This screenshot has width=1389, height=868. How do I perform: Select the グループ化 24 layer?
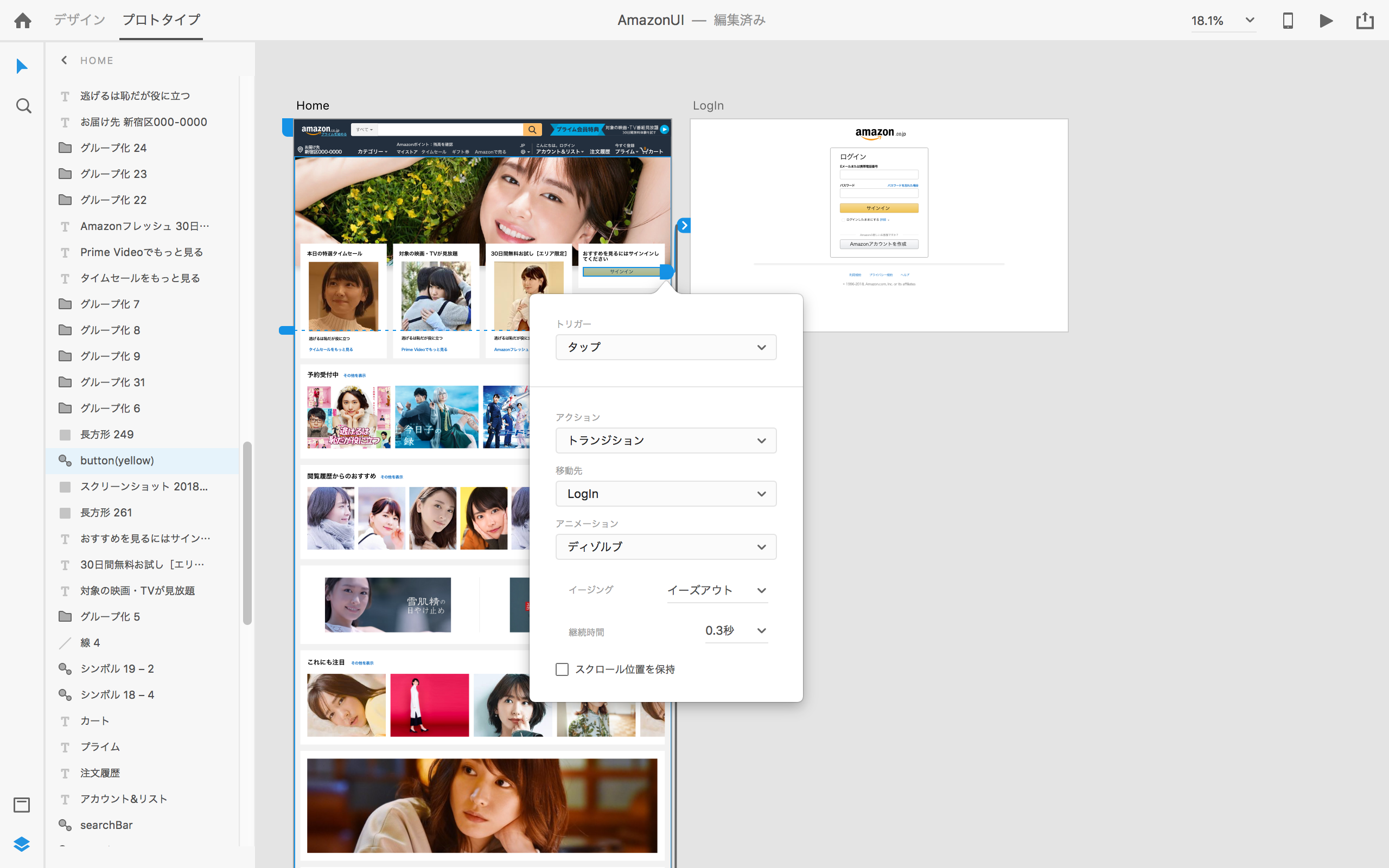point(113,148)
